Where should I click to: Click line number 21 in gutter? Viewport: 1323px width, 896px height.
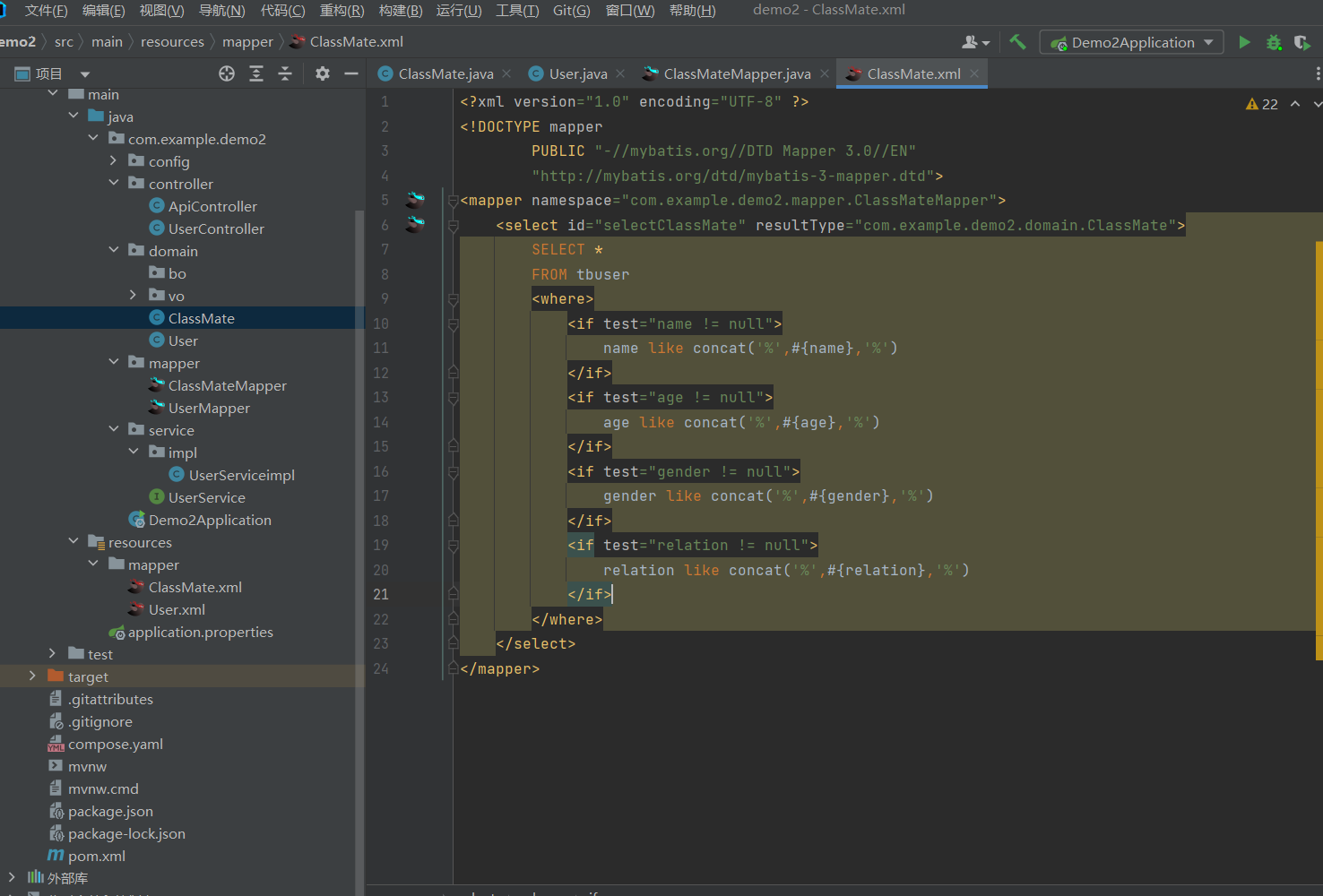click(381, 594)
